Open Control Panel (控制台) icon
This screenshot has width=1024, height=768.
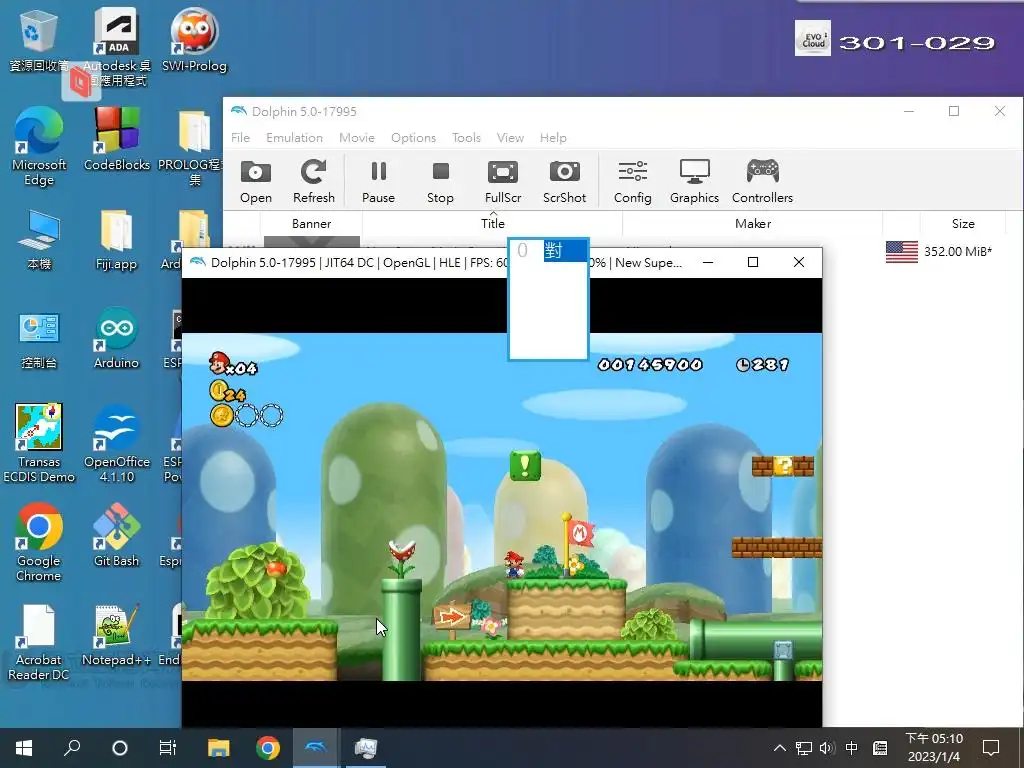(x=39, y=340)
